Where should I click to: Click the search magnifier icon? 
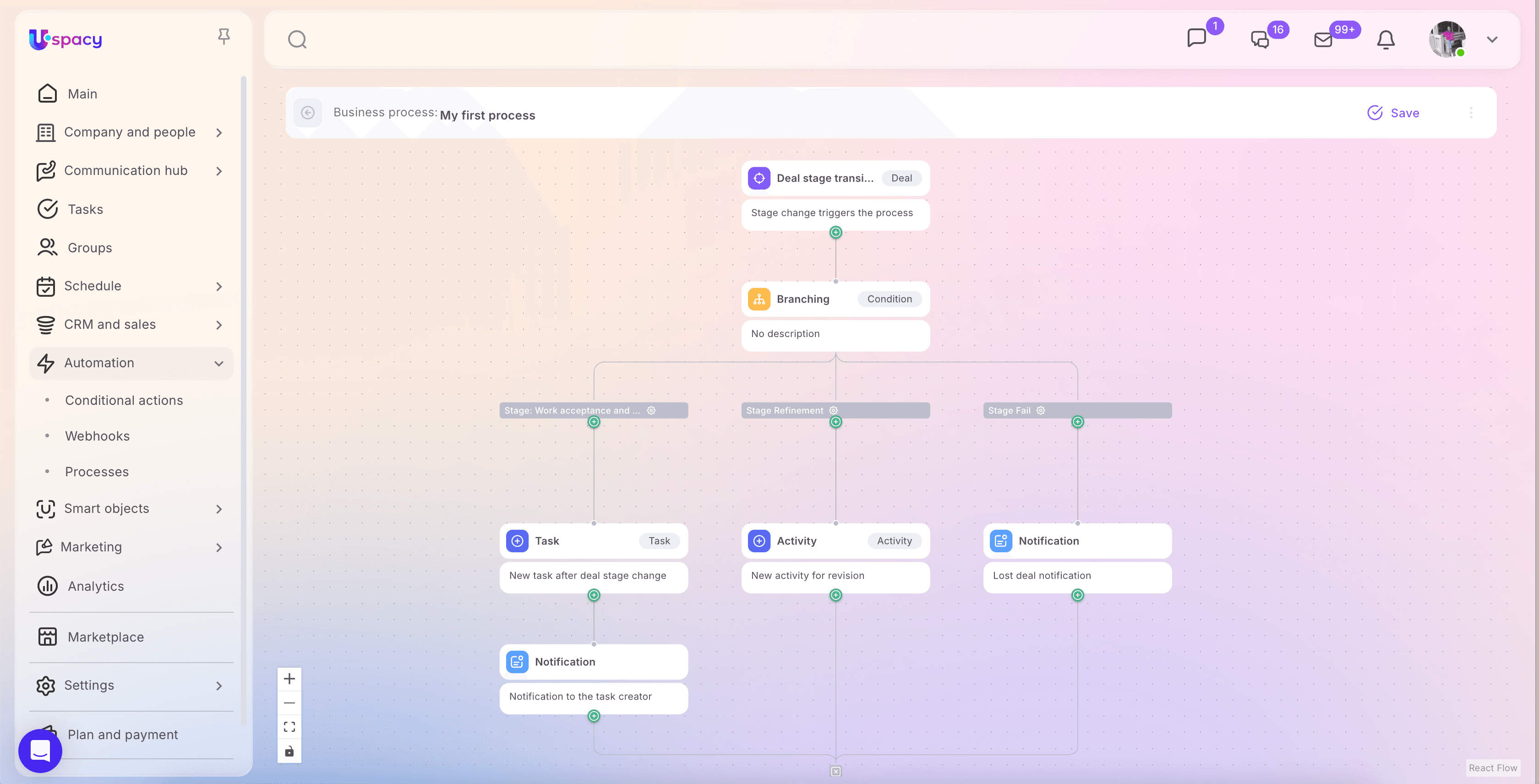(297, 39)
